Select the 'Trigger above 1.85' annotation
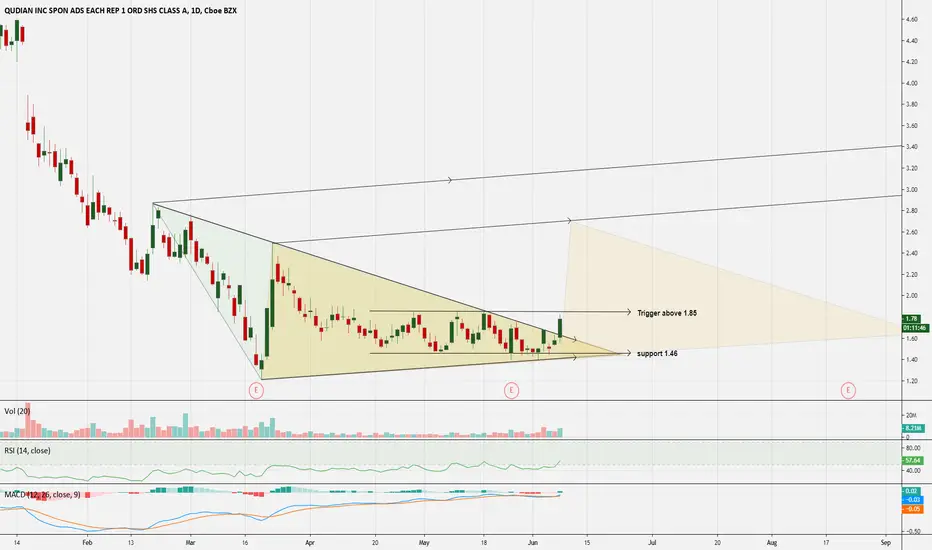The image size is (932, 550). [x=667, y=313]
